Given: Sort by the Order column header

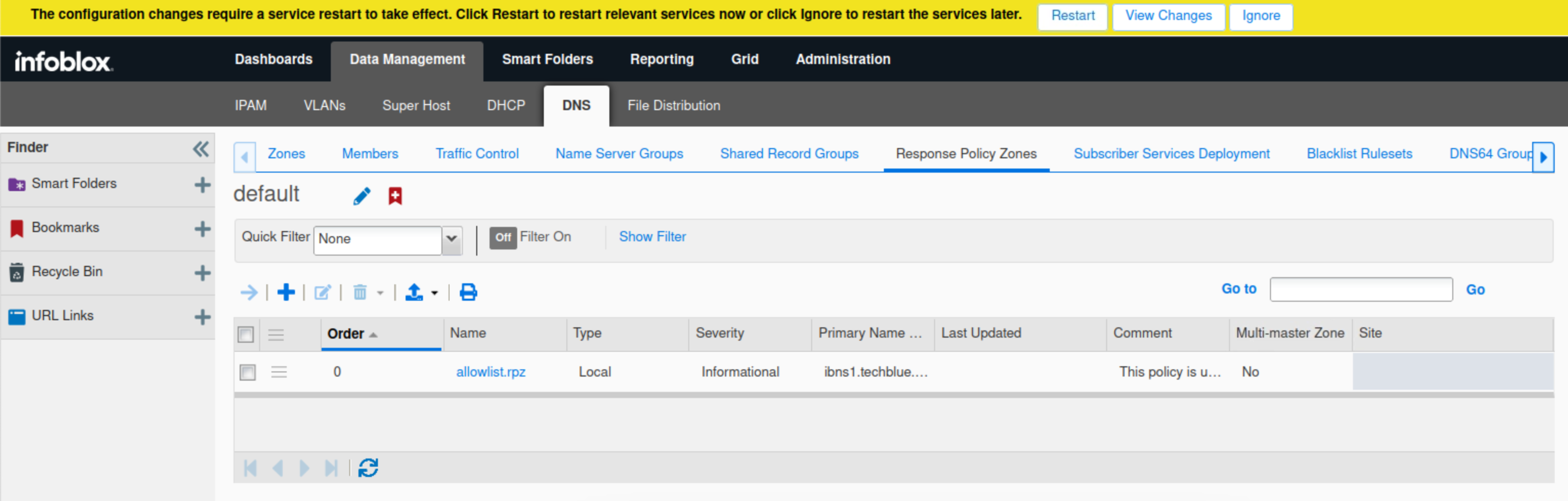Looking at the screenshot, I should pyautogui.click(x=346, y=333).
